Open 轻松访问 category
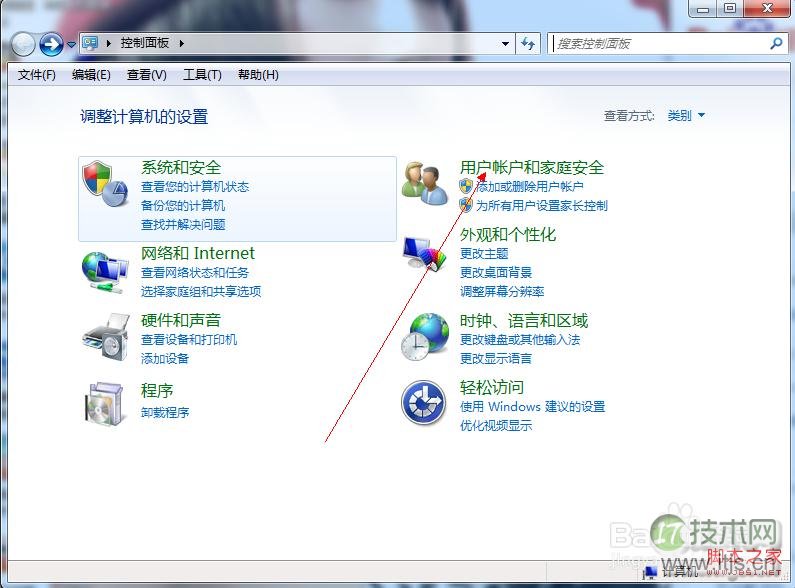Viewport: 795px width, 588px height. coord(492,387)
